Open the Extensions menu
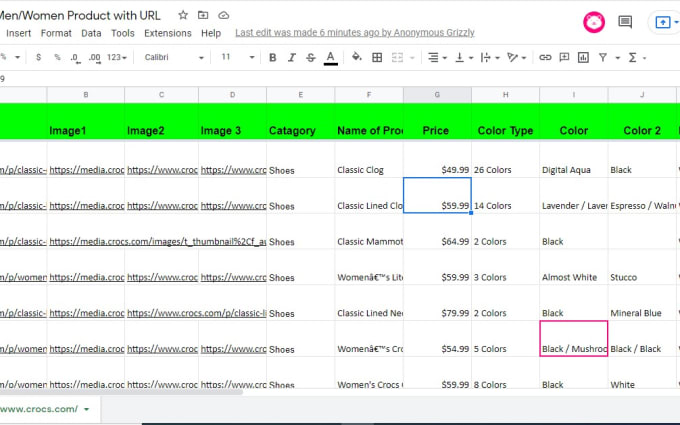680x425 pixels. [x=168, y=33]
